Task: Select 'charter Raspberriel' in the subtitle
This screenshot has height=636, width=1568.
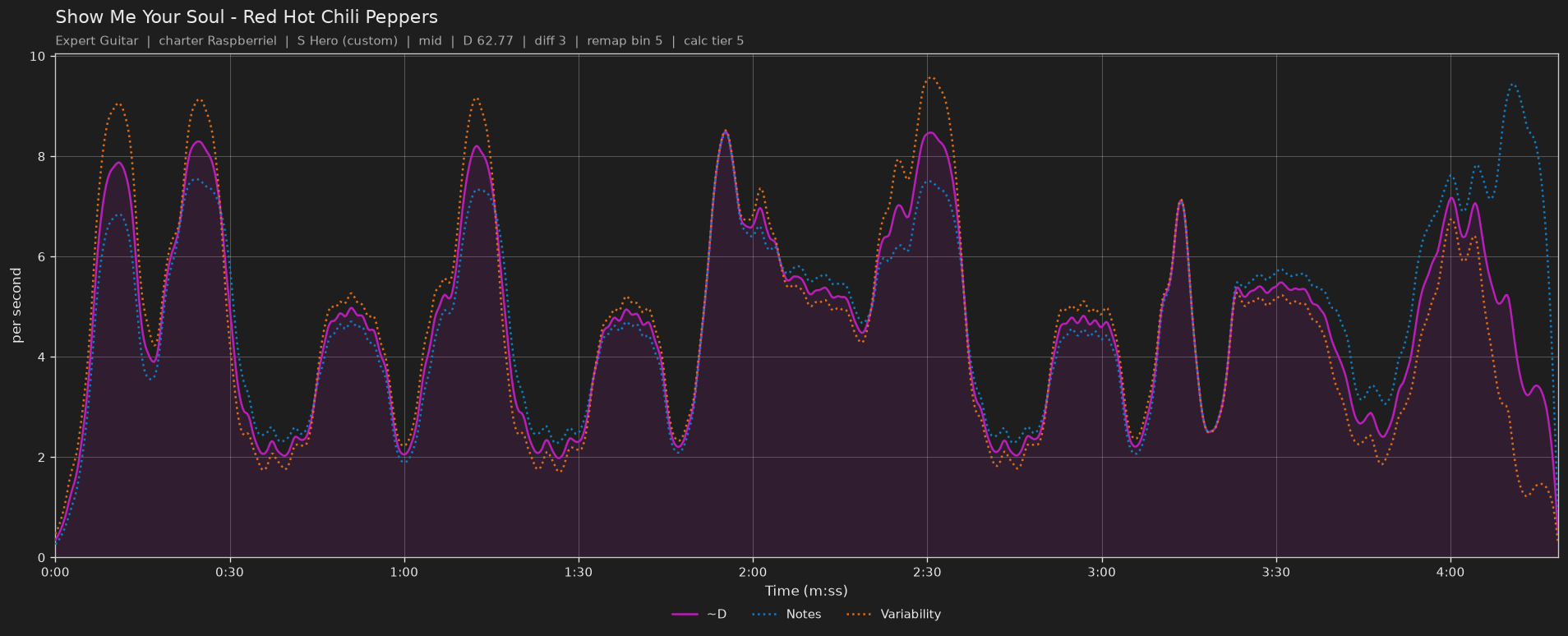Action: point(218,41)
